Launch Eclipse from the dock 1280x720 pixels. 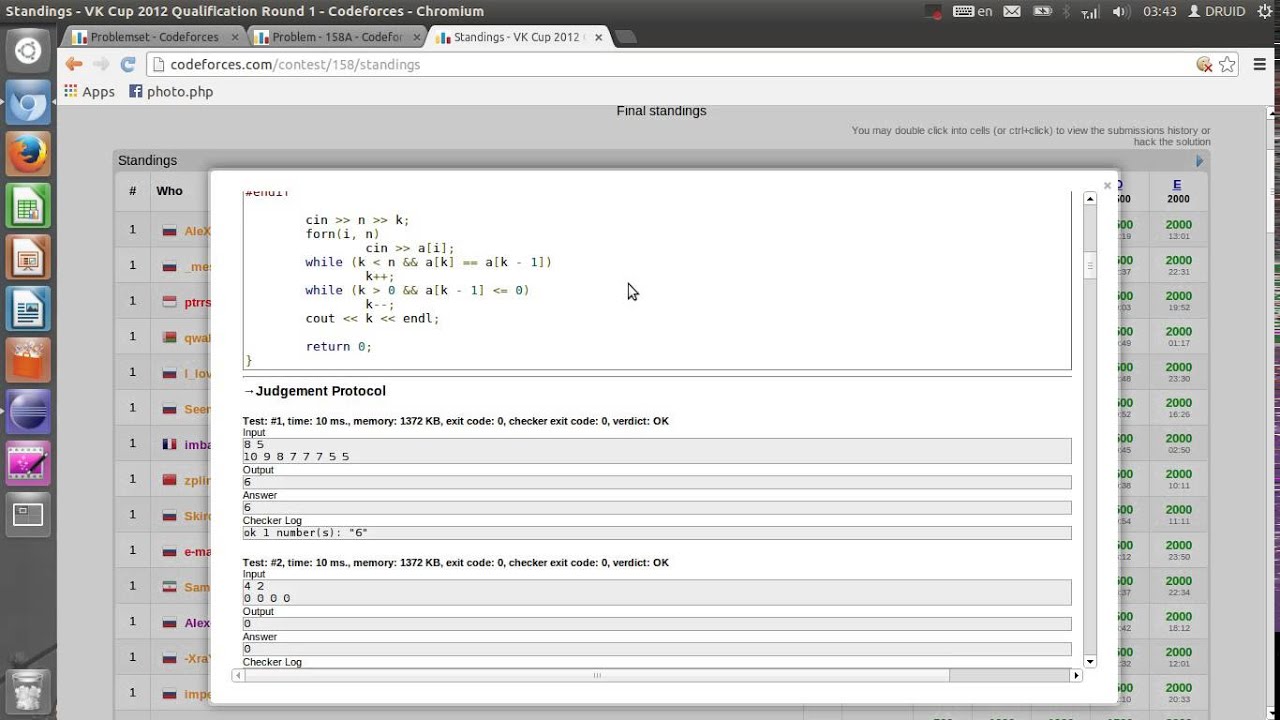click(x=28, y=412)
